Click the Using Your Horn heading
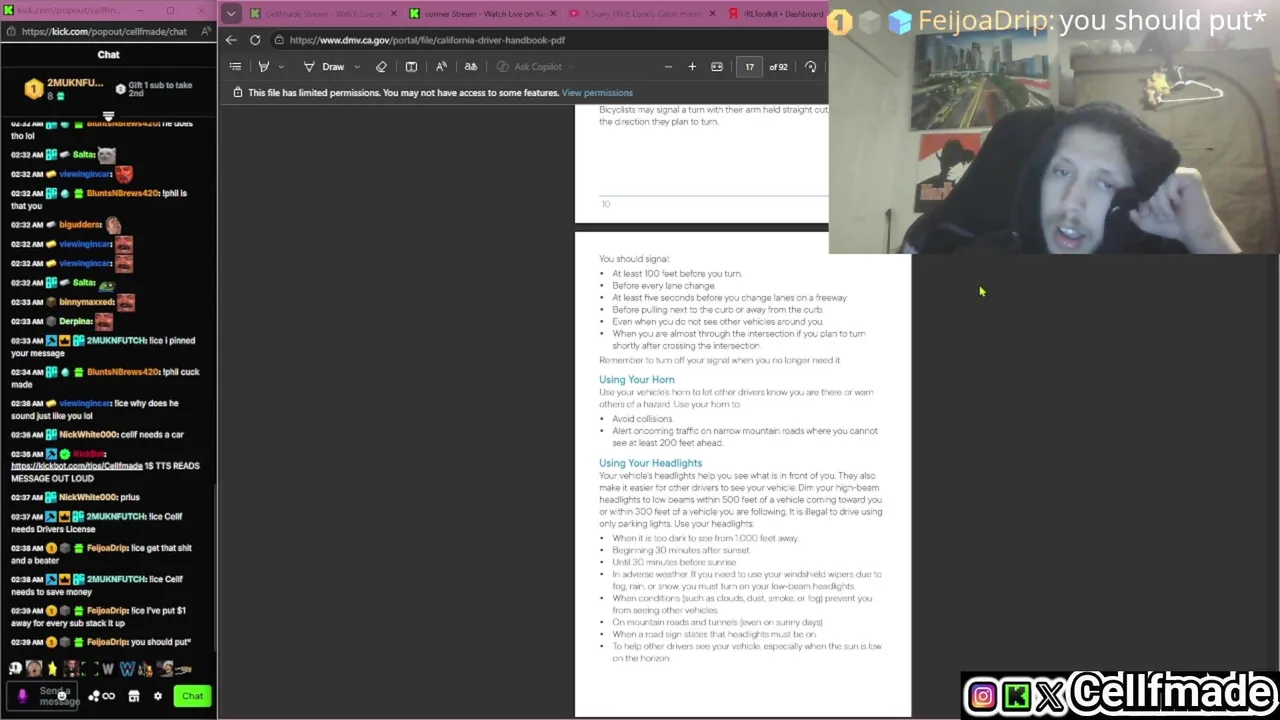This screenshot has width=1280, height=720. click(x=637, y=380)
